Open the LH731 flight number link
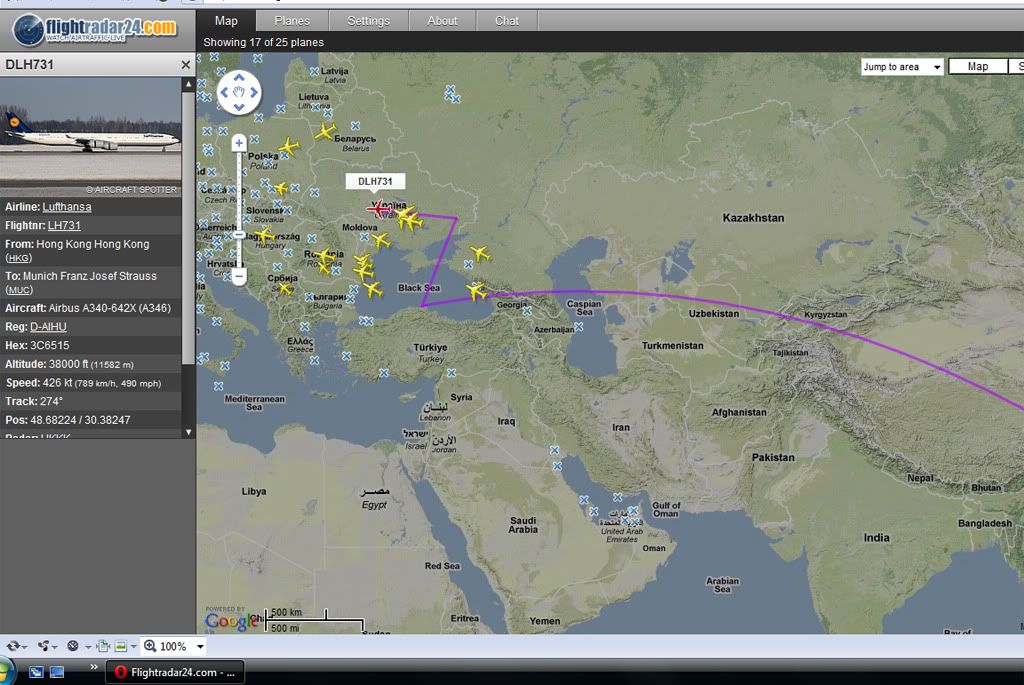Screen dimensions: 1024x685 (x=64, y=226)
